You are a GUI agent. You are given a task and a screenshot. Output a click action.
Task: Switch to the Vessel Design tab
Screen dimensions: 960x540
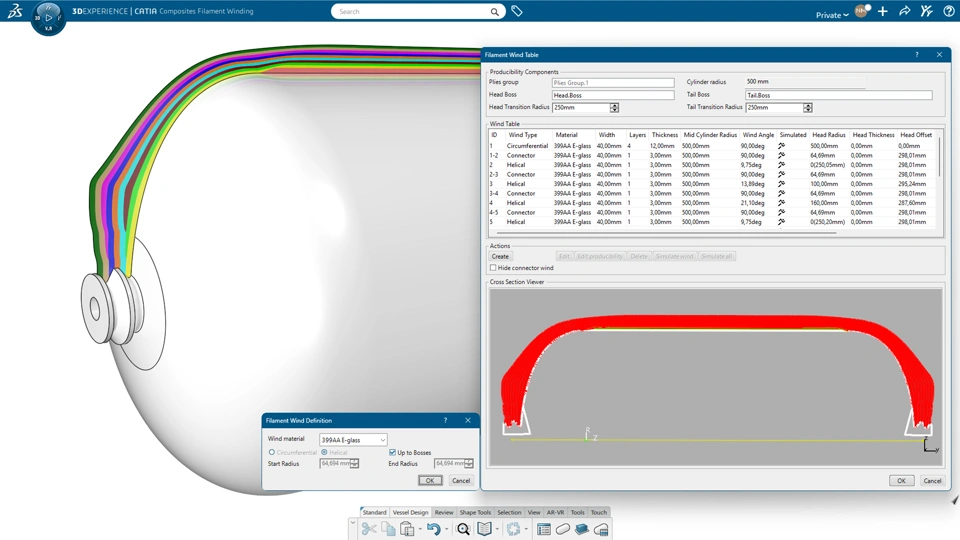410,512
